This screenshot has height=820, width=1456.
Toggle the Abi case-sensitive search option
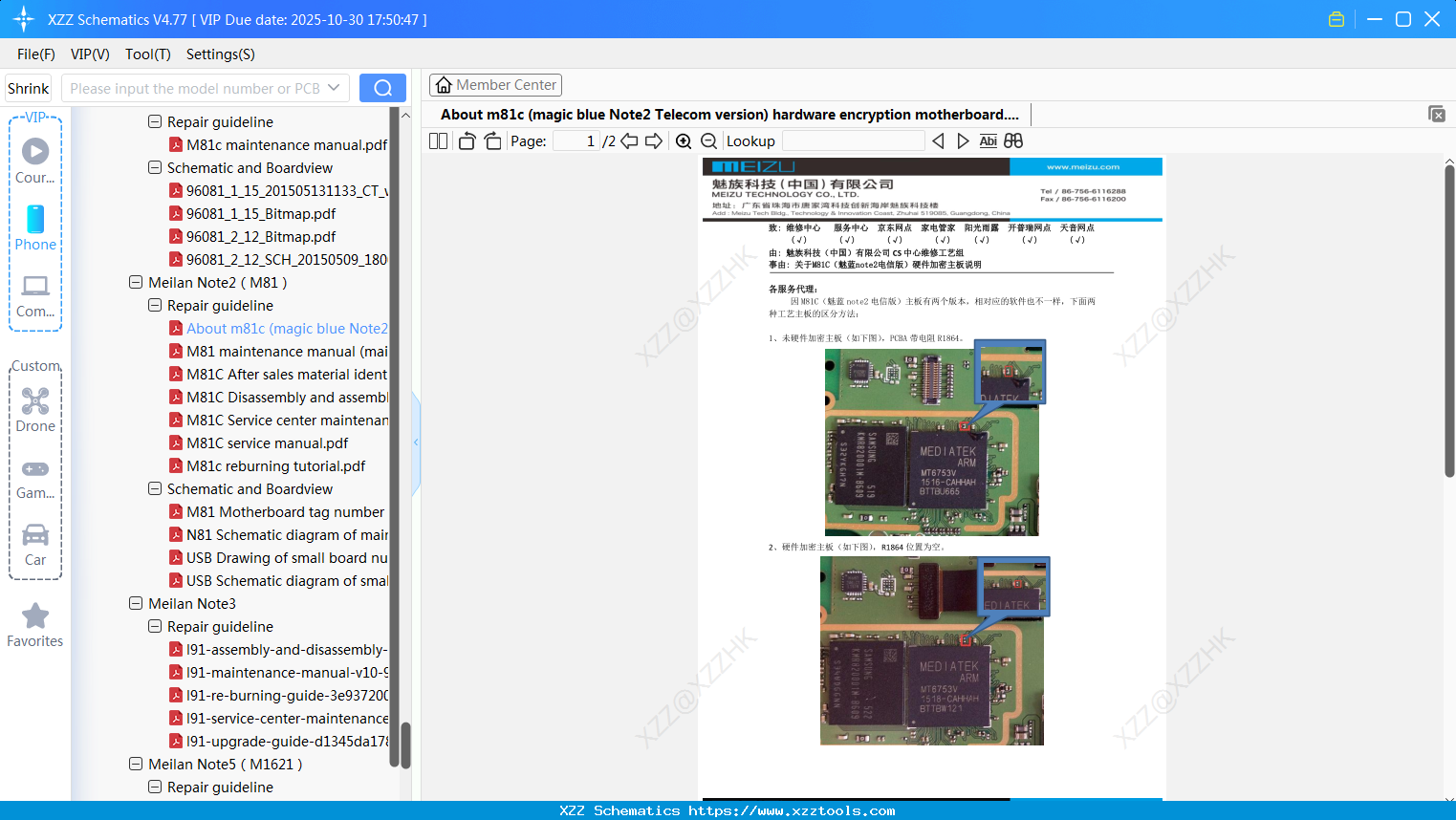[989, 140]
